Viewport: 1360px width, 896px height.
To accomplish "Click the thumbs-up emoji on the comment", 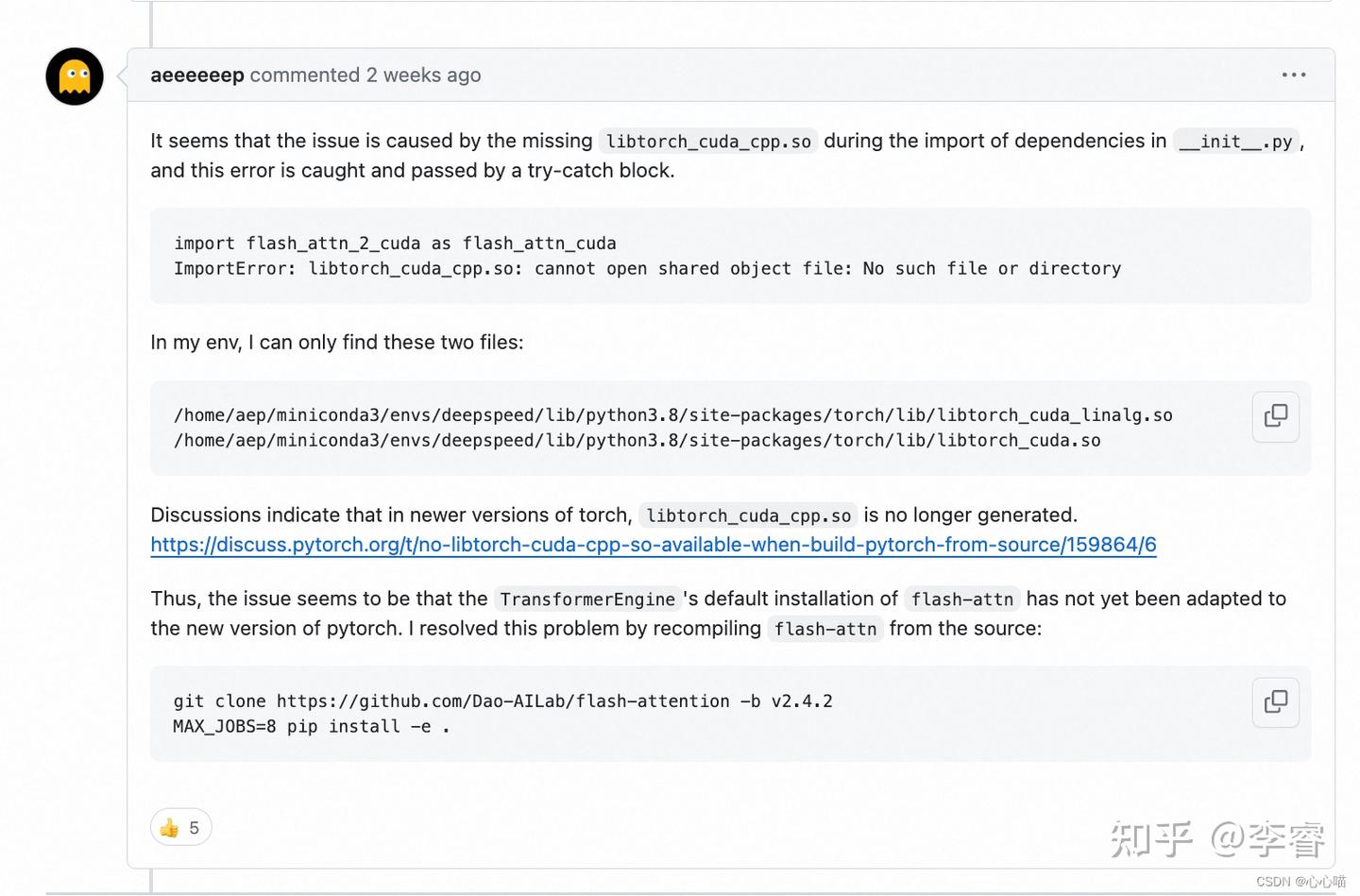I will pos(170,827).
